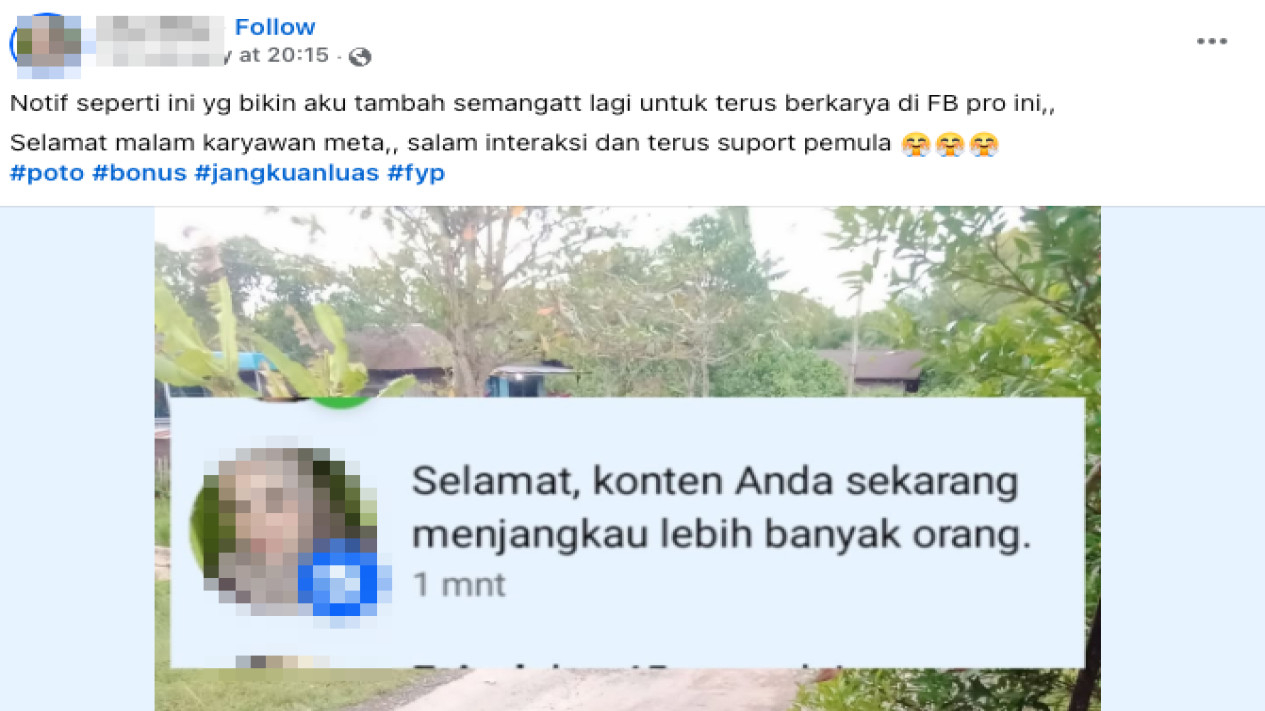
Task: Open the #poto hashtag
Action: click(48, 173)
